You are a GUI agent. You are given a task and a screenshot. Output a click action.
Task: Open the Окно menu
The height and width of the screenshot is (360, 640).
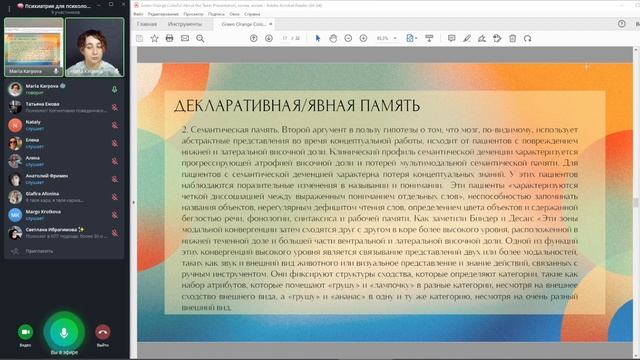[x=235, y=14]
